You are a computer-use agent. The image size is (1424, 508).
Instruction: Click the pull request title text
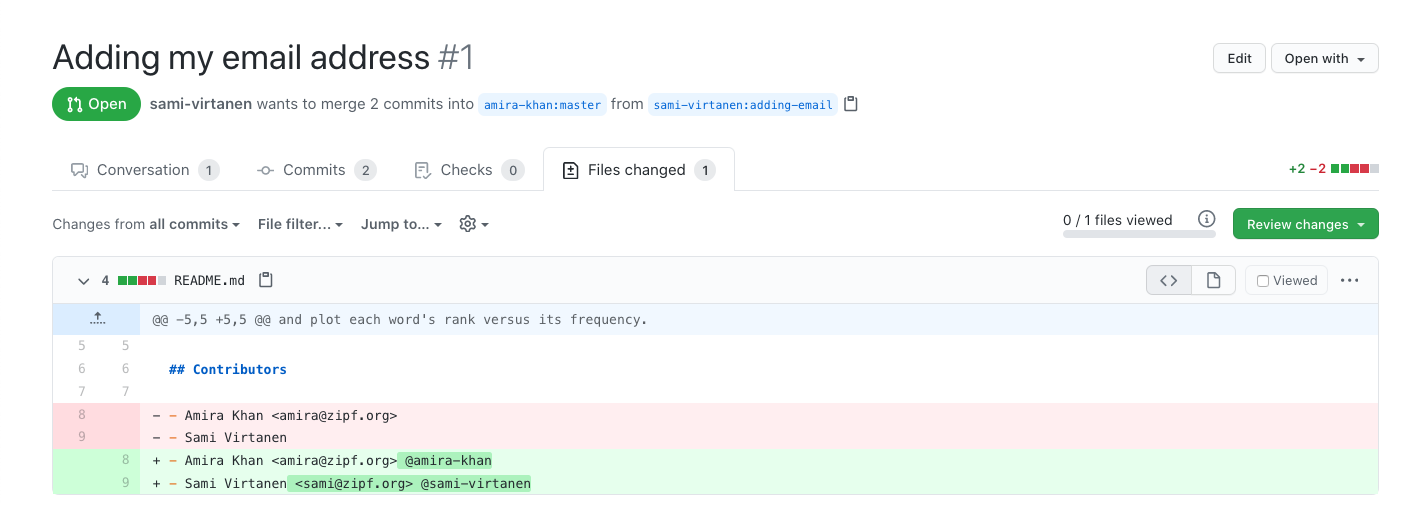[241, 57]
